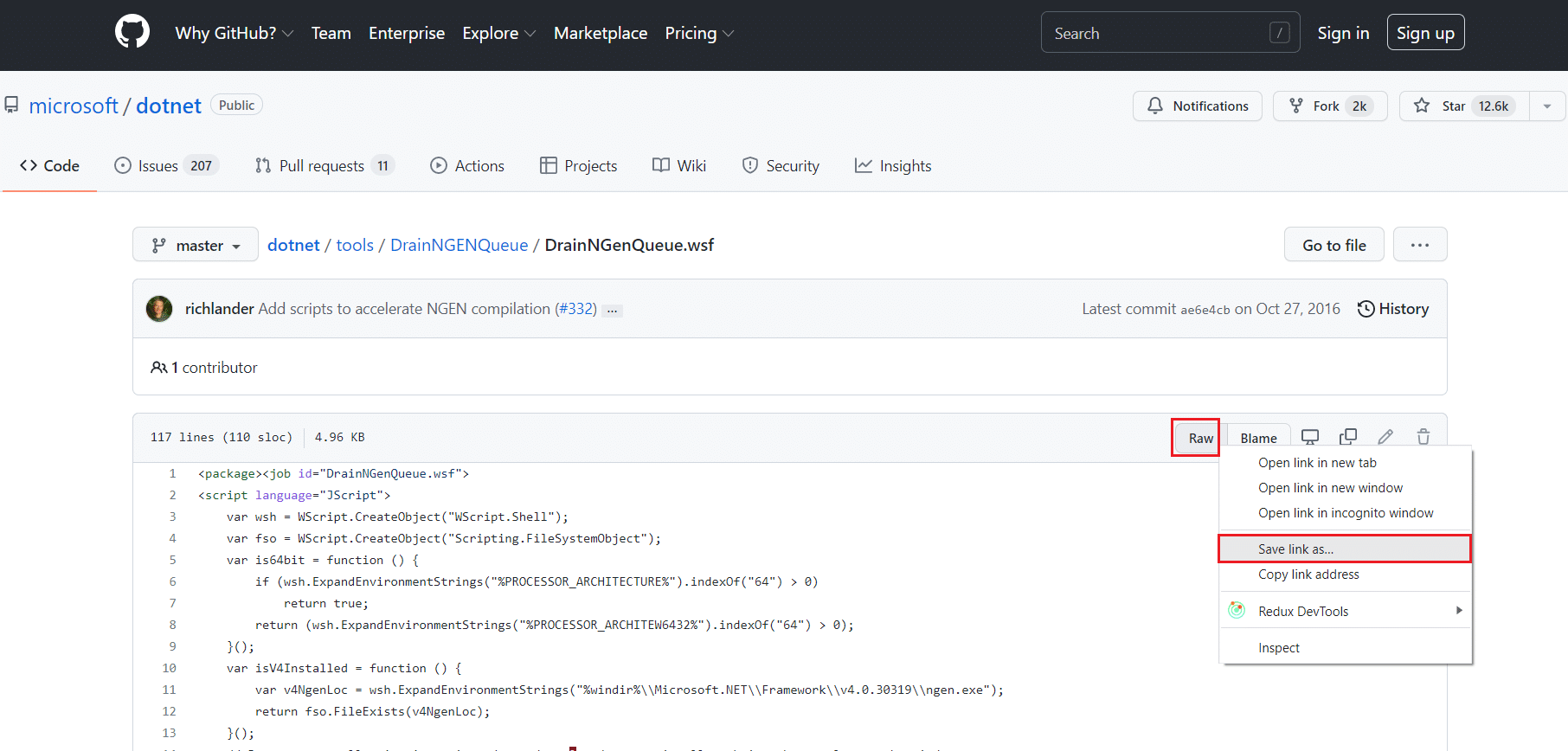The width and height of the screenshot is (1568, 751).
Task: Open the Star list dropdown arrow
Action: [1547, 106]
